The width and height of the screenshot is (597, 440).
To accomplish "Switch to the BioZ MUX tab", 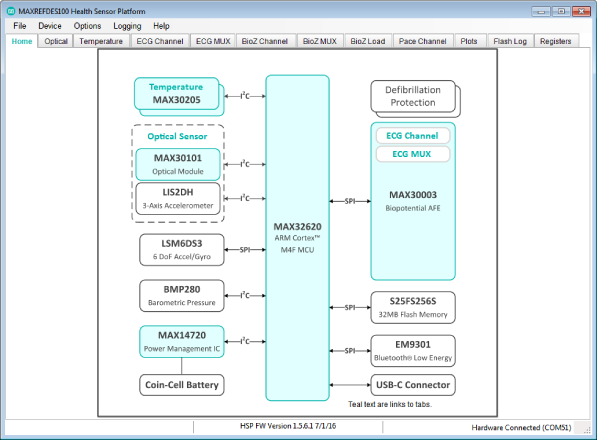I will (x=320, y=41).
